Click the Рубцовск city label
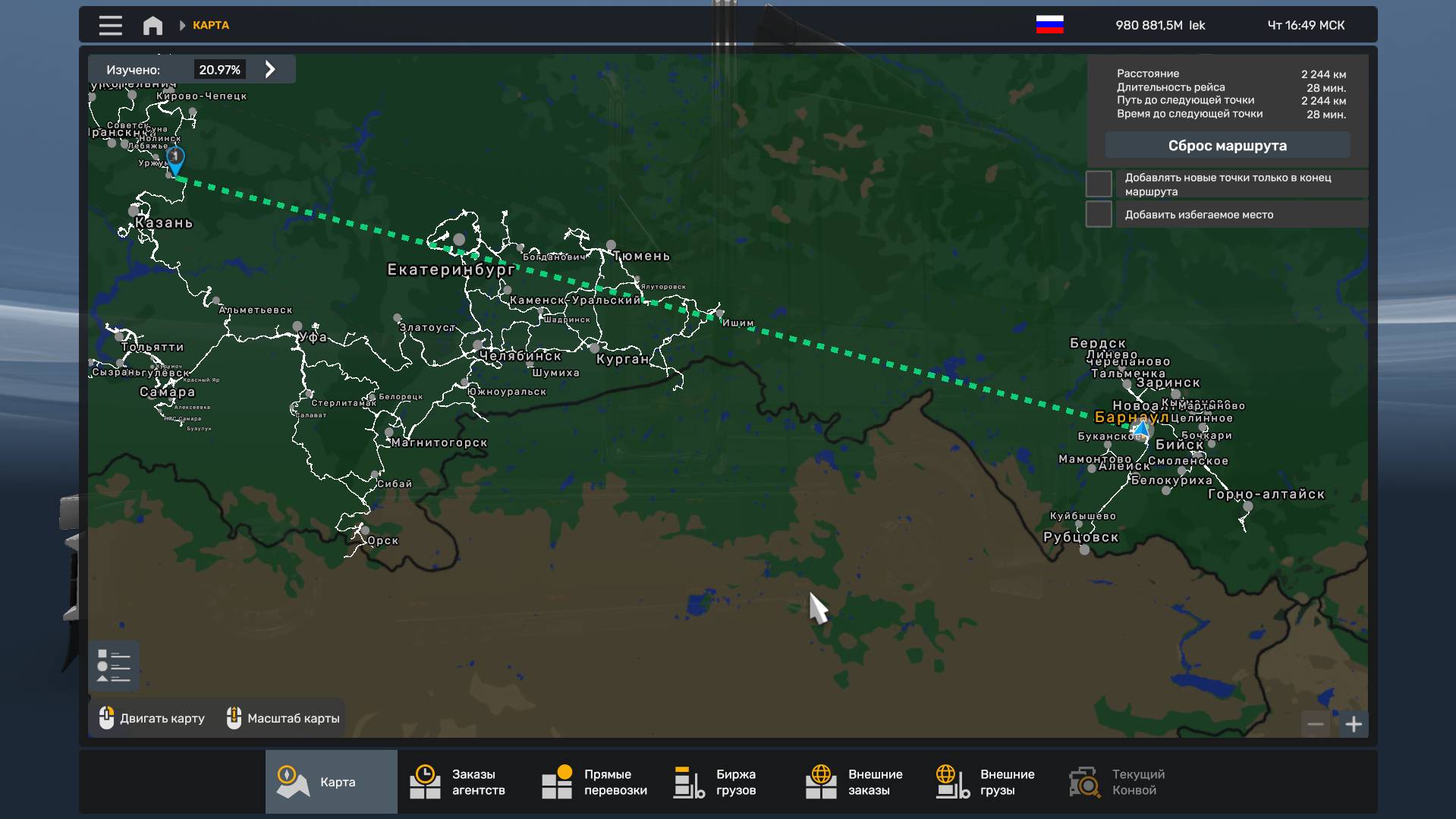Viewport: 1456px width, 819px height. [1081, 537]
